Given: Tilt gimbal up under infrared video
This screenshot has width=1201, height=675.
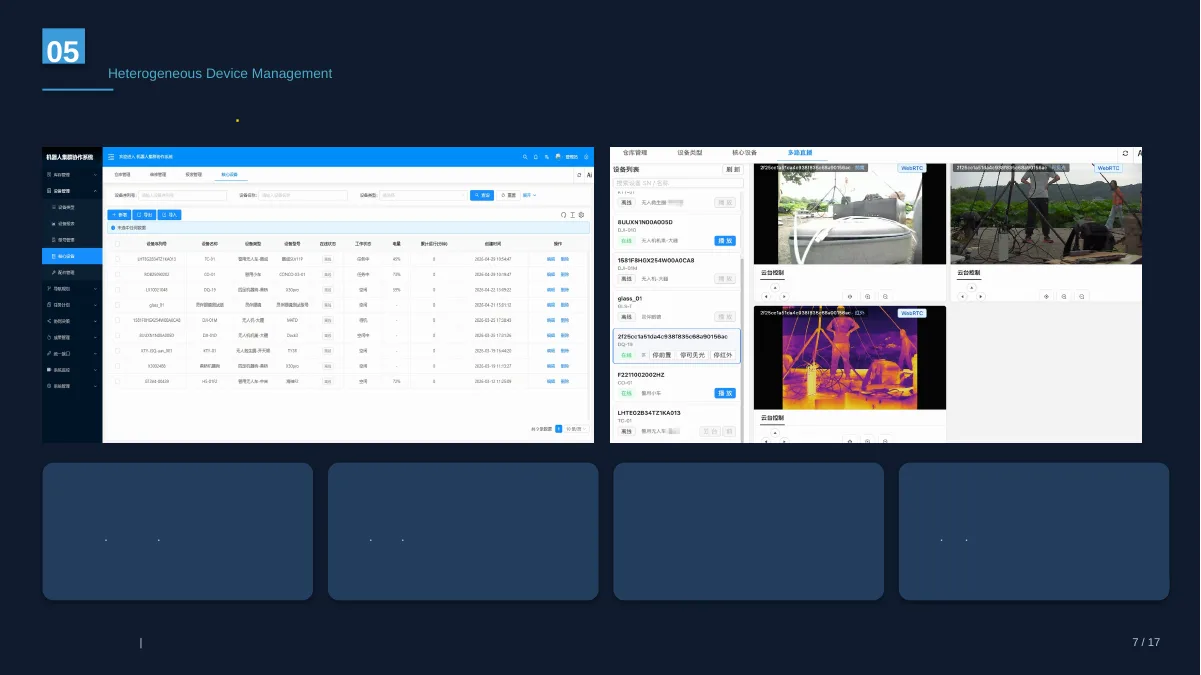Looking at the screenshot, I should pyautogui.click(x=775, y=433).
